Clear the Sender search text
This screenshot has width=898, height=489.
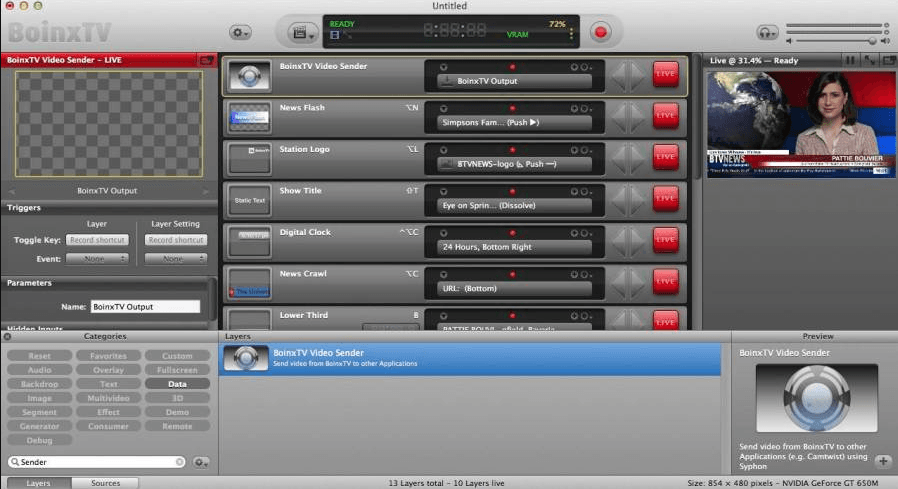(179, 462)
